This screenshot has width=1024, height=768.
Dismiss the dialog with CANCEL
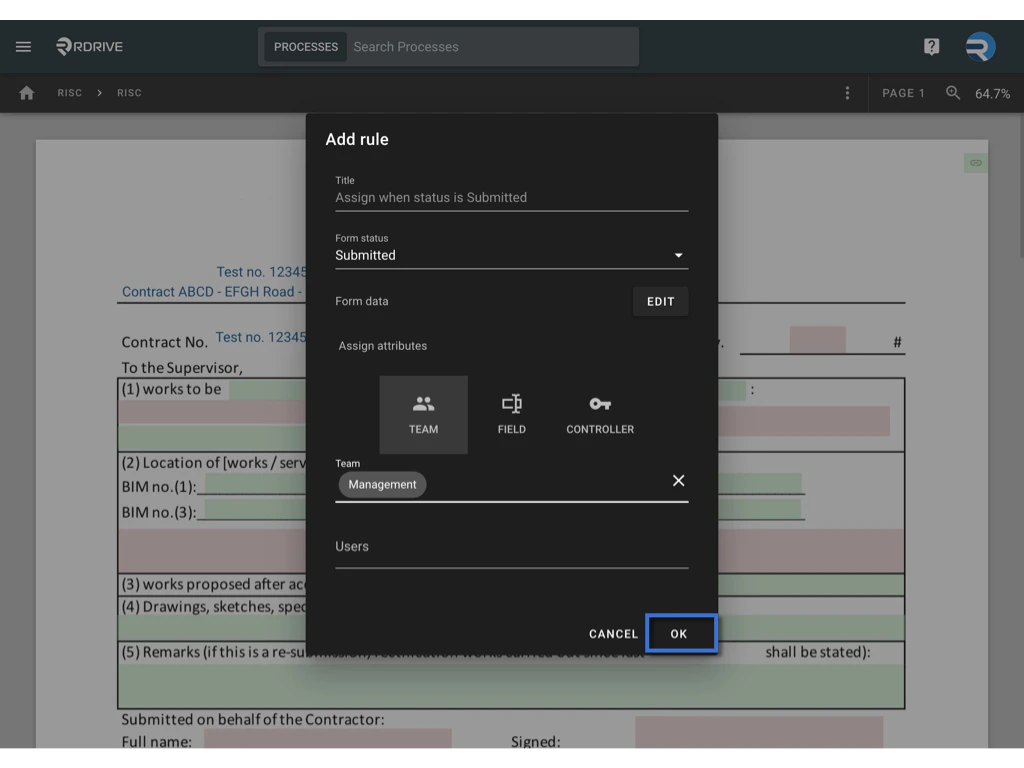click(x=613, y=633)
